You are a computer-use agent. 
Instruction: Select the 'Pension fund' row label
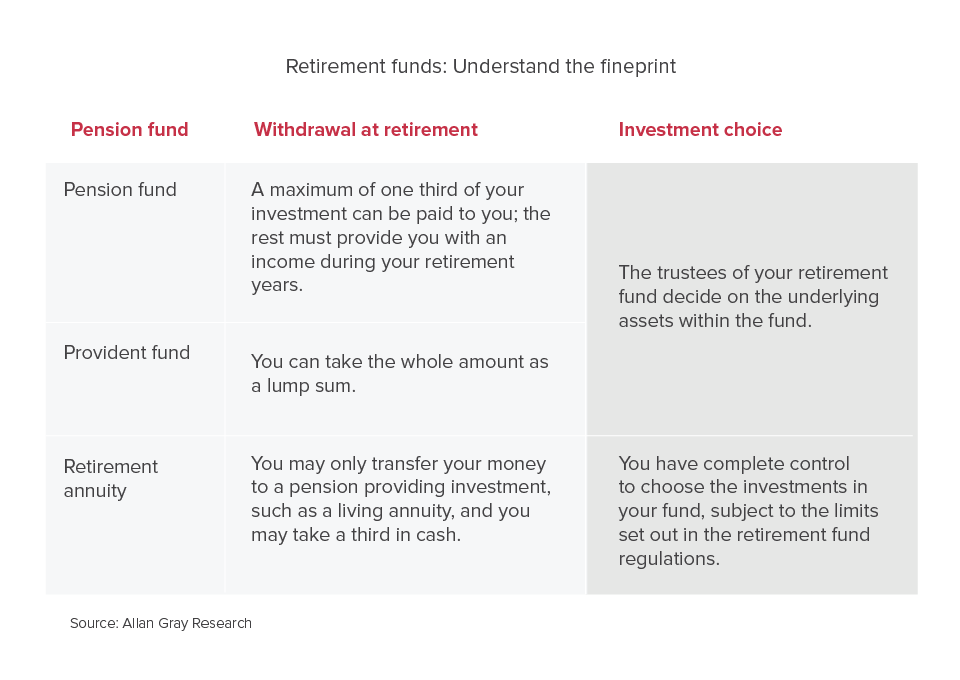tap(120, 190)
